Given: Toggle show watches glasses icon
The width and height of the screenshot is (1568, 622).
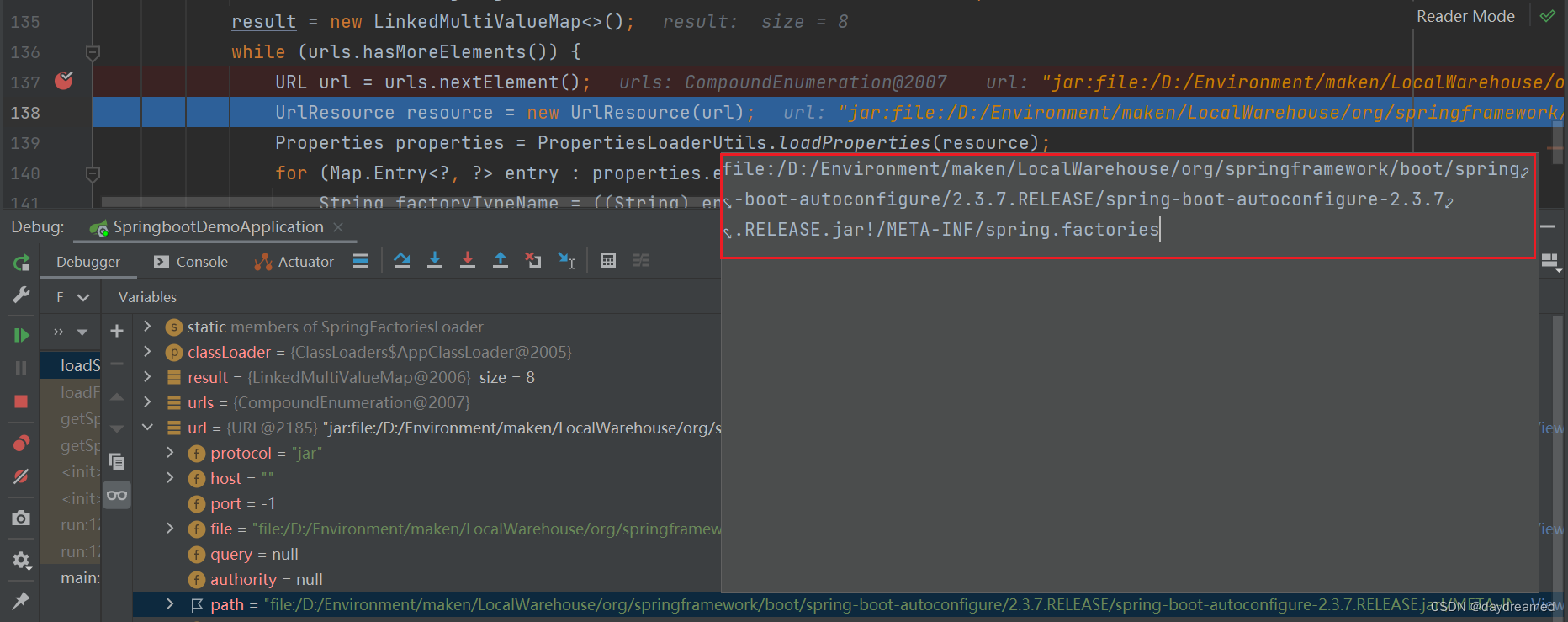Looking at the screenshot, I should pyautogui.click(x=117, y=495).
